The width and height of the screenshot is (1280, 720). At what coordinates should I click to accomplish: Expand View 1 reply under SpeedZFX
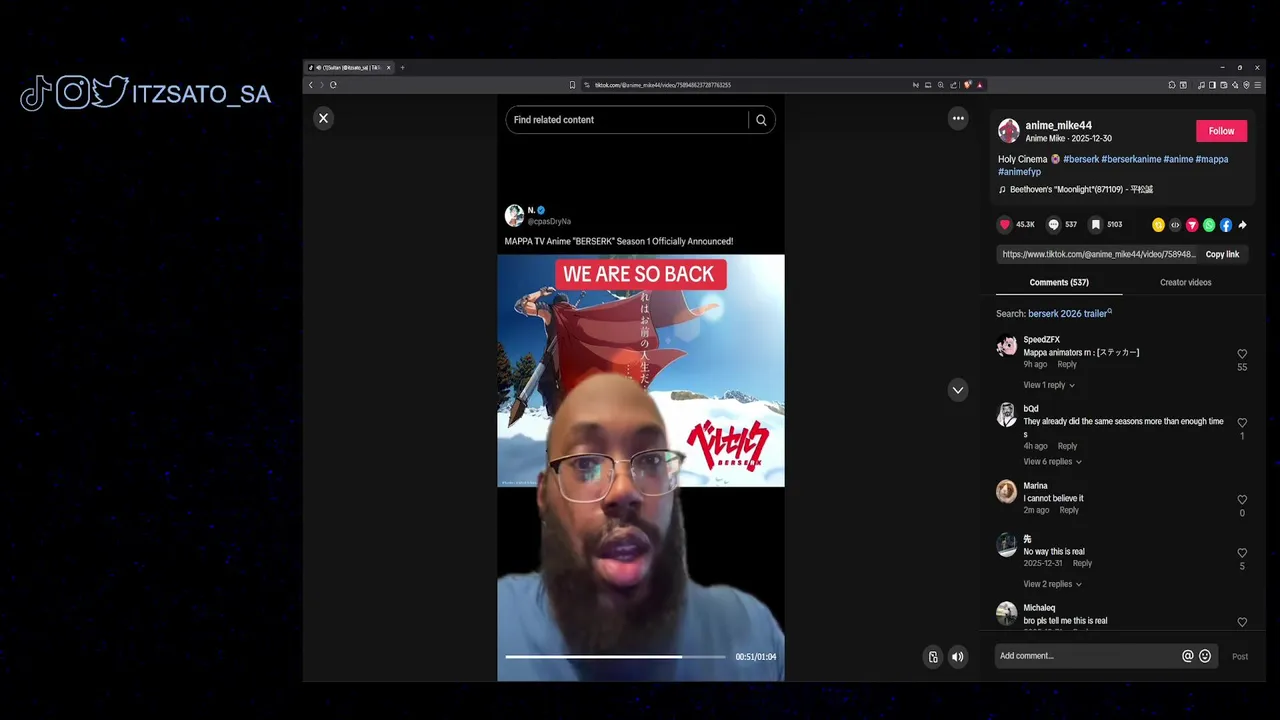pyautogui.click(x=1048, y=385)
